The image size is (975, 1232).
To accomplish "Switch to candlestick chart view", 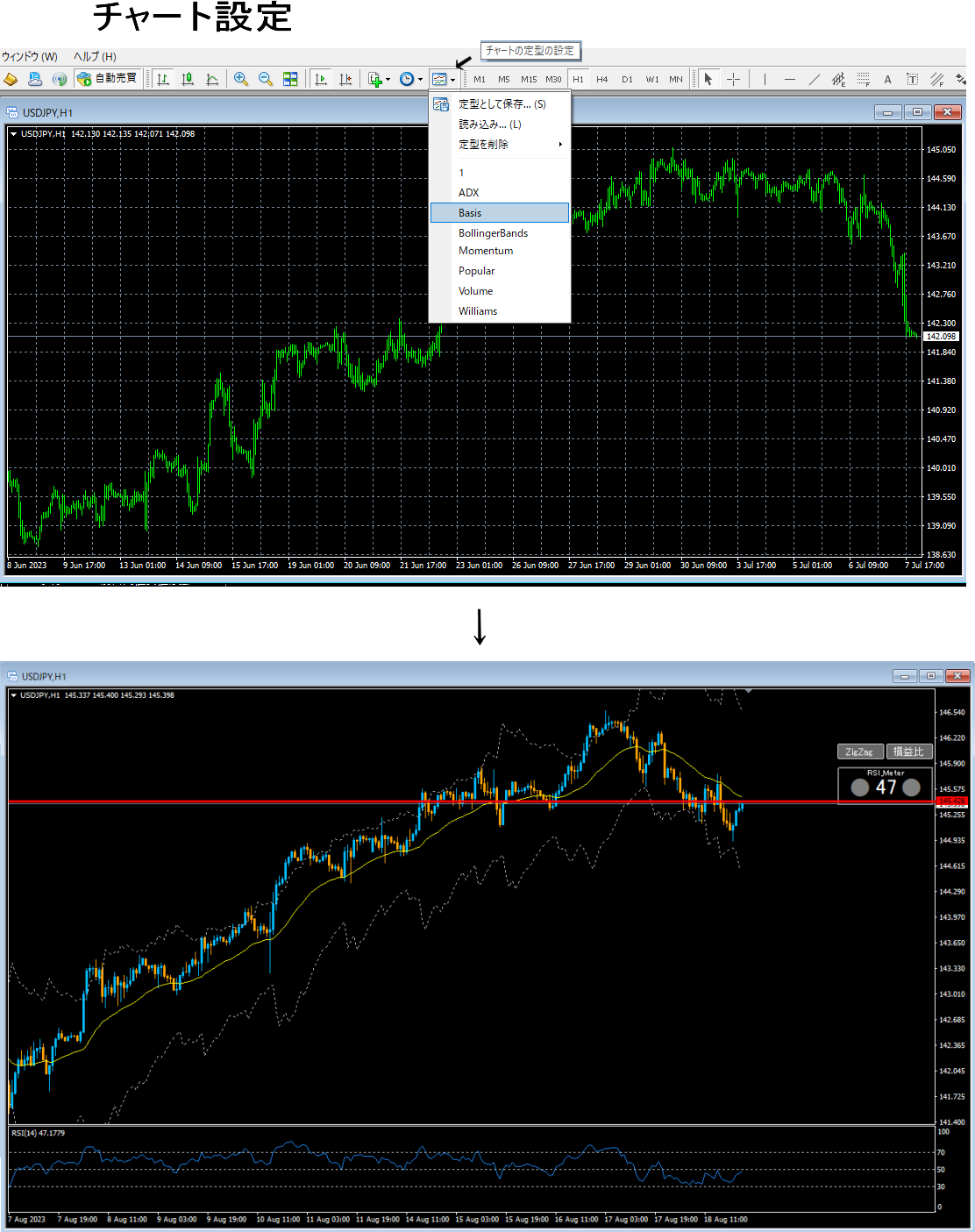I will coord(188,79).
